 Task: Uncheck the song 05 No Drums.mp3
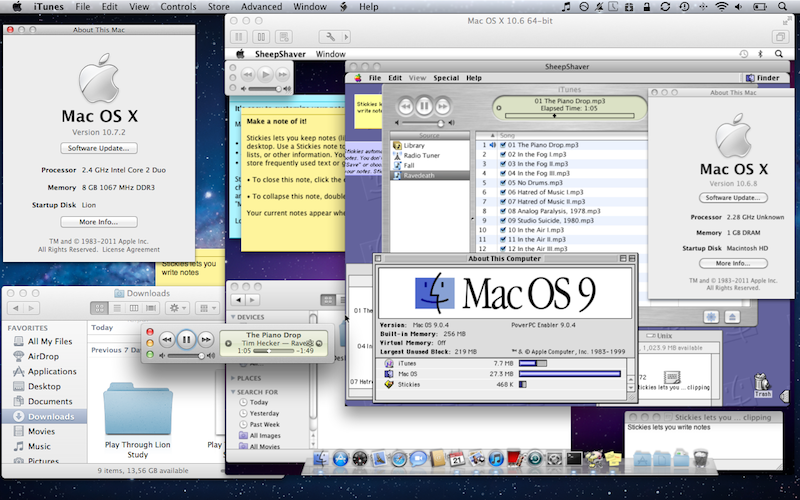(x=502, y=184)
